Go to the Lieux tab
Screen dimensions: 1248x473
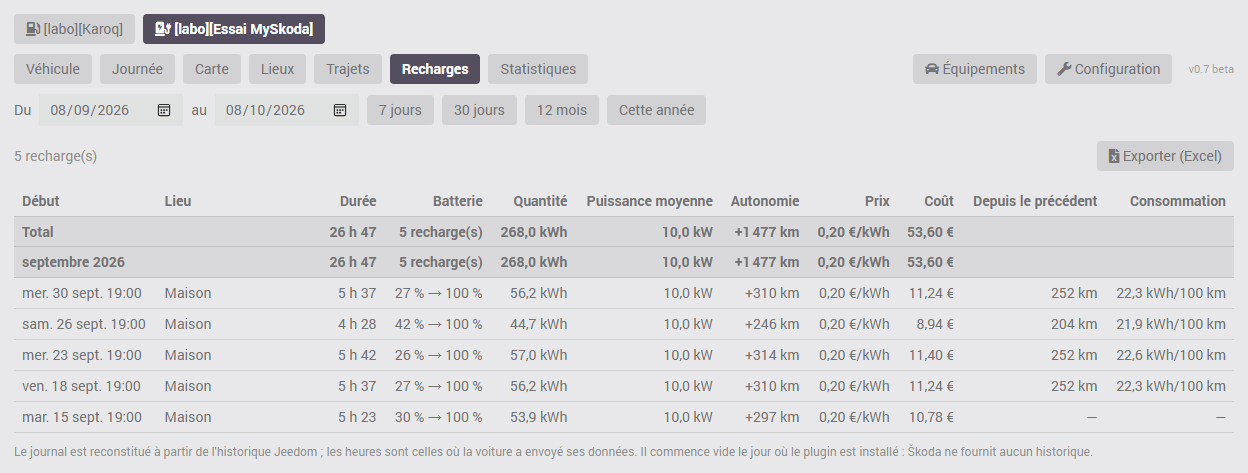pos(277,69)
